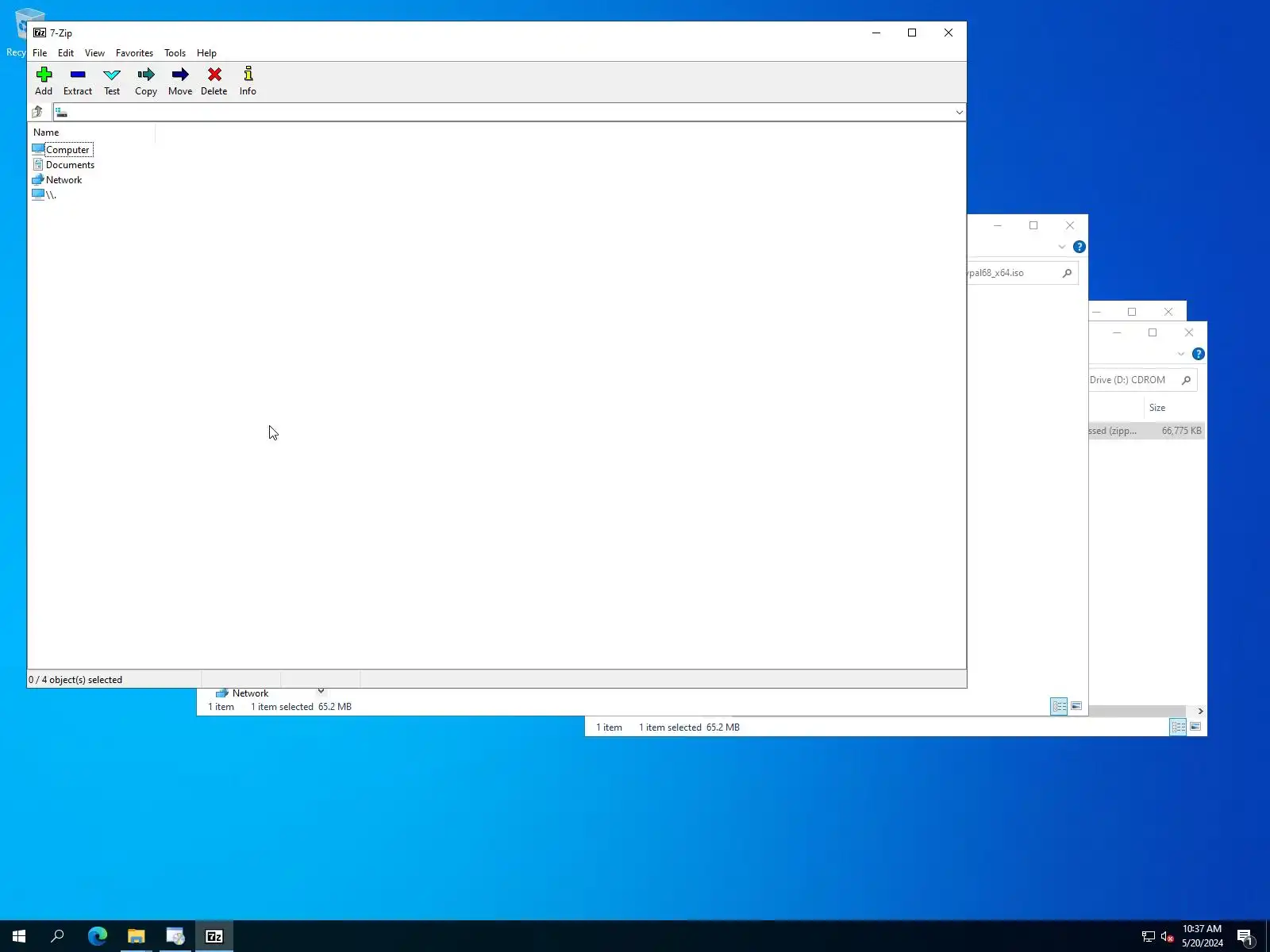Click the search box showing "ypal68_x64.iso"

[x=1022, y=273]
